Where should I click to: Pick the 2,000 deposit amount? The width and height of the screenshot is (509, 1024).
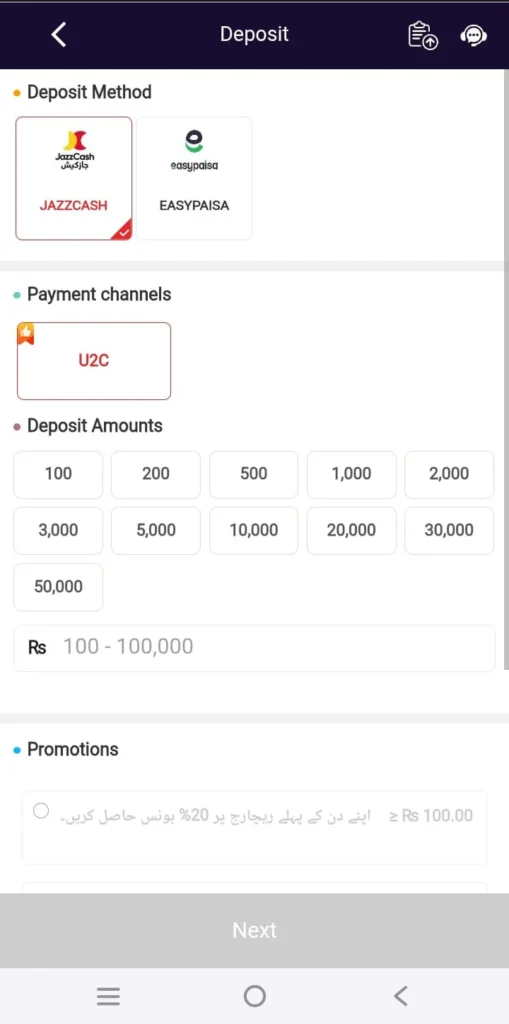click(449, 474)
